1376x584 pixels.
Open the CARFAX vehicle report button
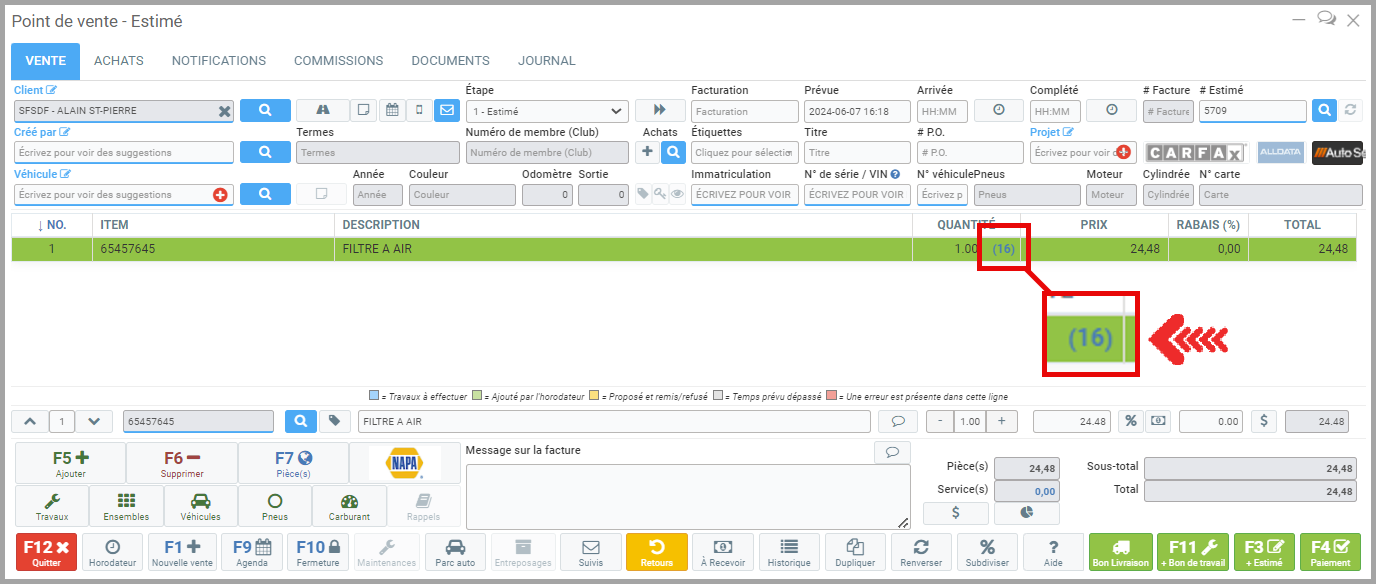pos(1195,152)
